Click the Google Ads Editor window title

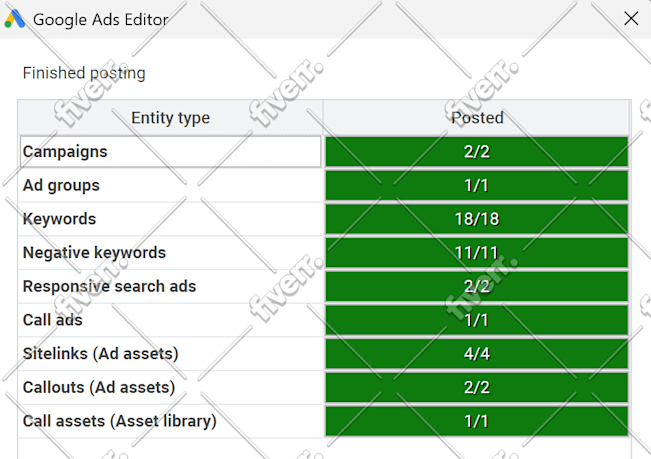point(100,20)
